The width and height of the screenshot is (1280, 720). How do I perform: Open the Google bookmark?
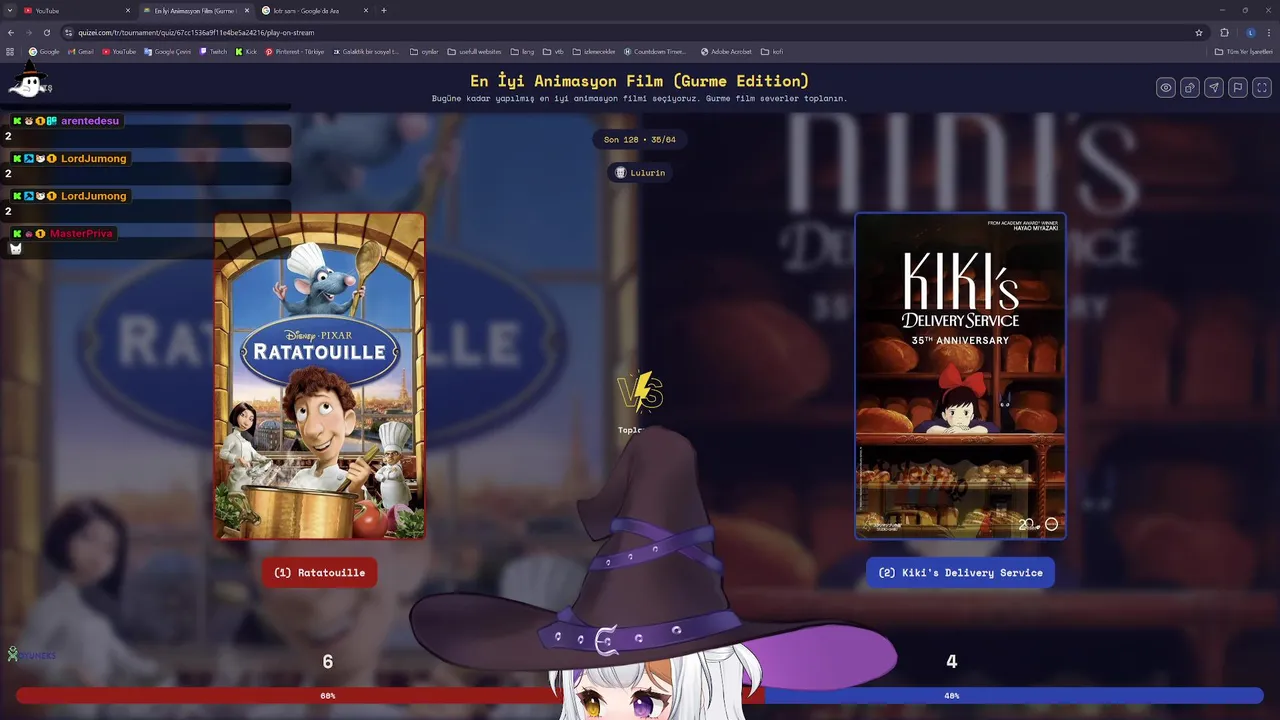[x=44, y=51]
